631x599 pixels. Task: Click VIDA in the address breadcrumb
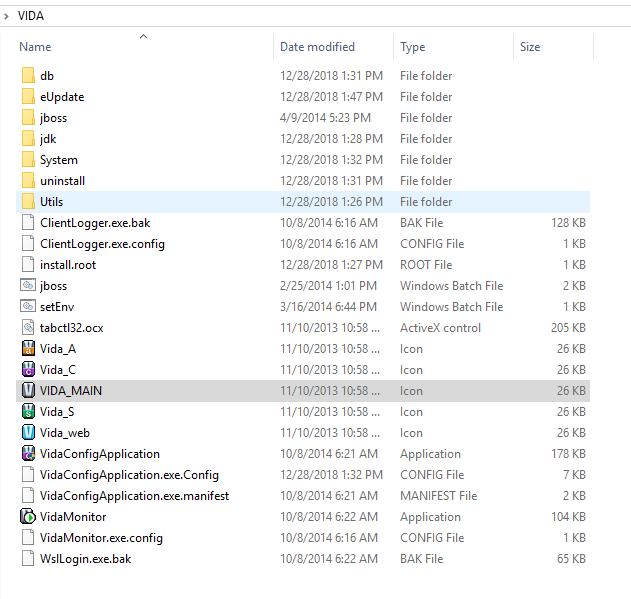click(31, 16)
